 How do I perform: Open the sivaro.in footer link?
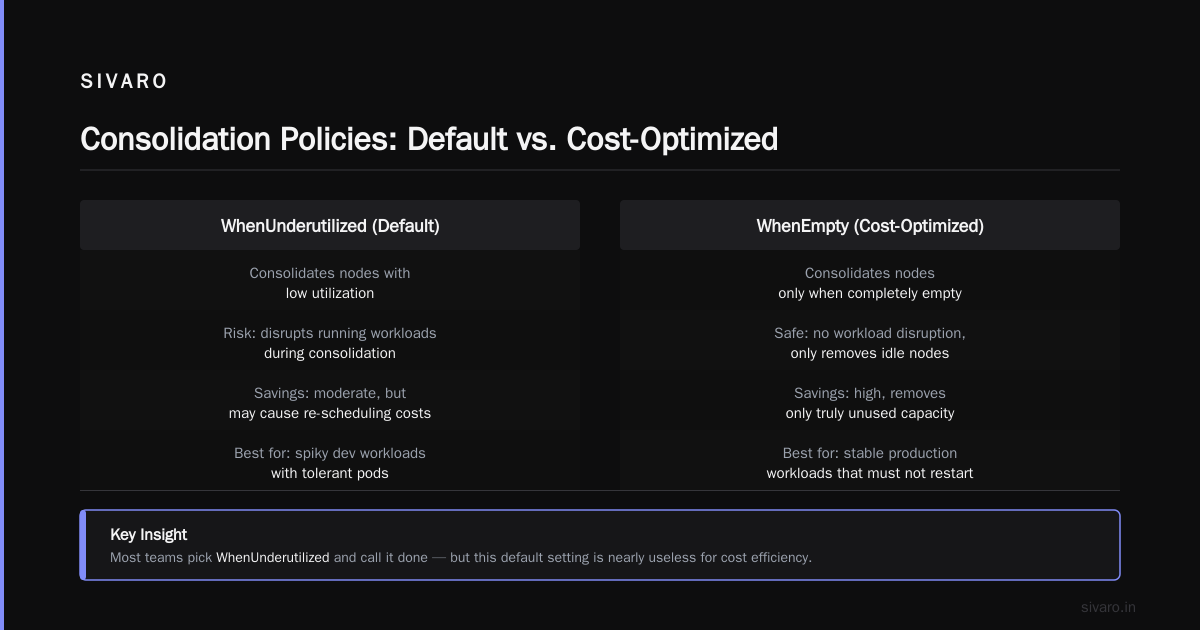[1109, 607]
